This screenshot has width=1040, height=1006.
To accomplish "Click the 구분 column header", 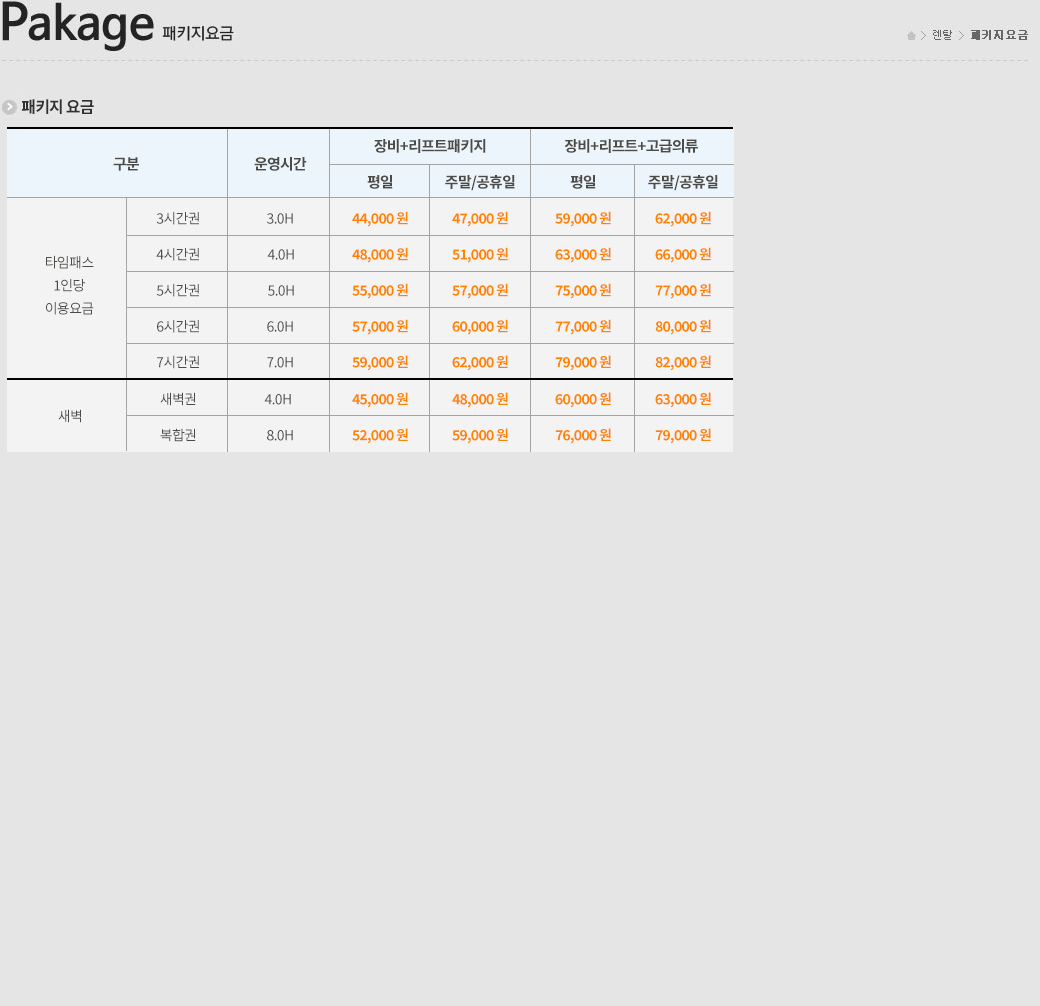I will (117, 163).
